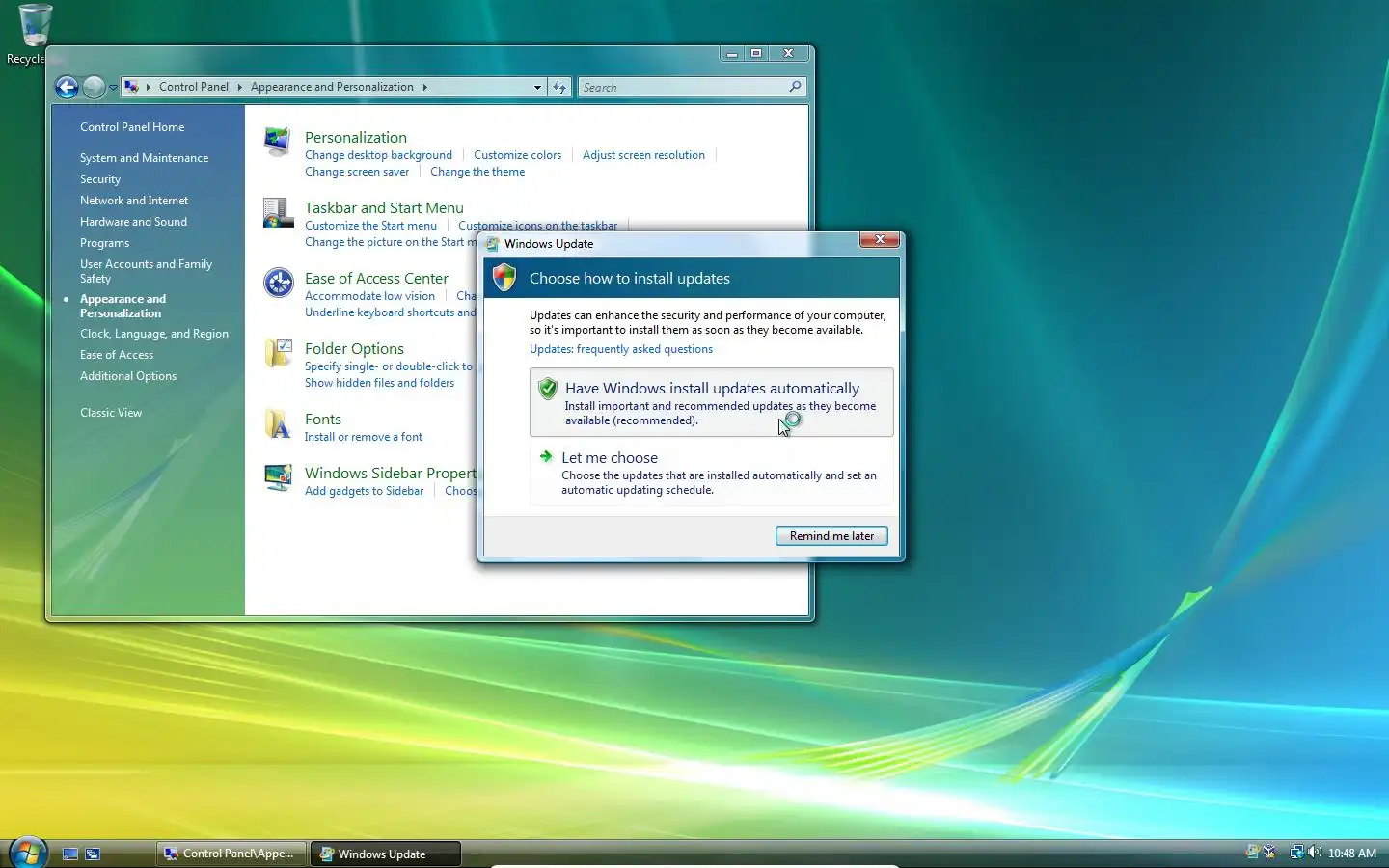Open Network and Internet category

134,201
